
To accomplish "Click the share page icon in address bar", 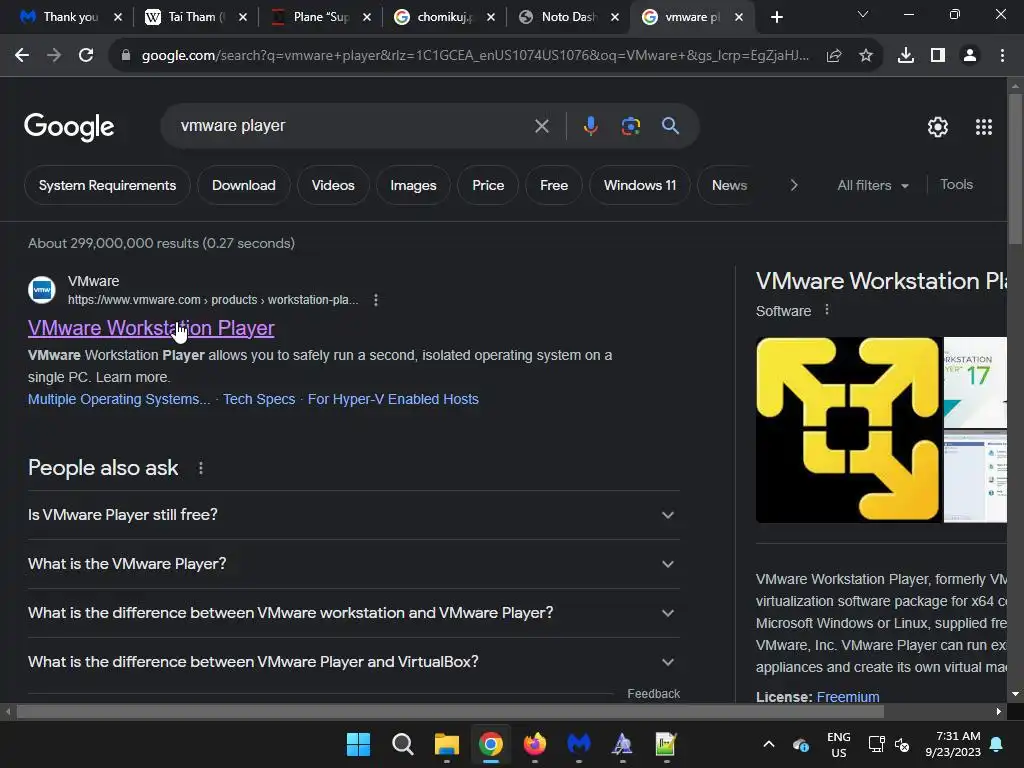I will coord(834,56).
